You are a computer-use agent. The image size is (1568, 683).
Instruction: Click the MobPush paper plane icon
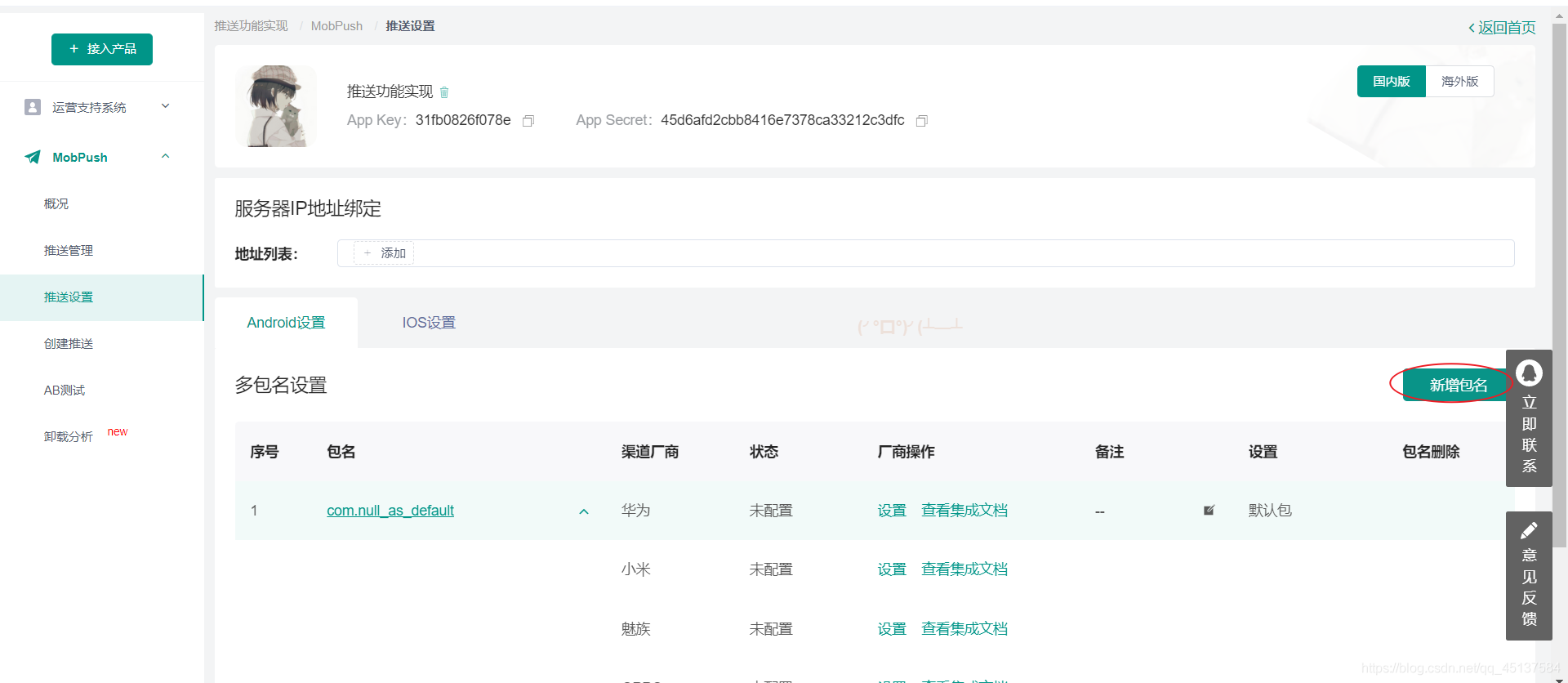33,157
